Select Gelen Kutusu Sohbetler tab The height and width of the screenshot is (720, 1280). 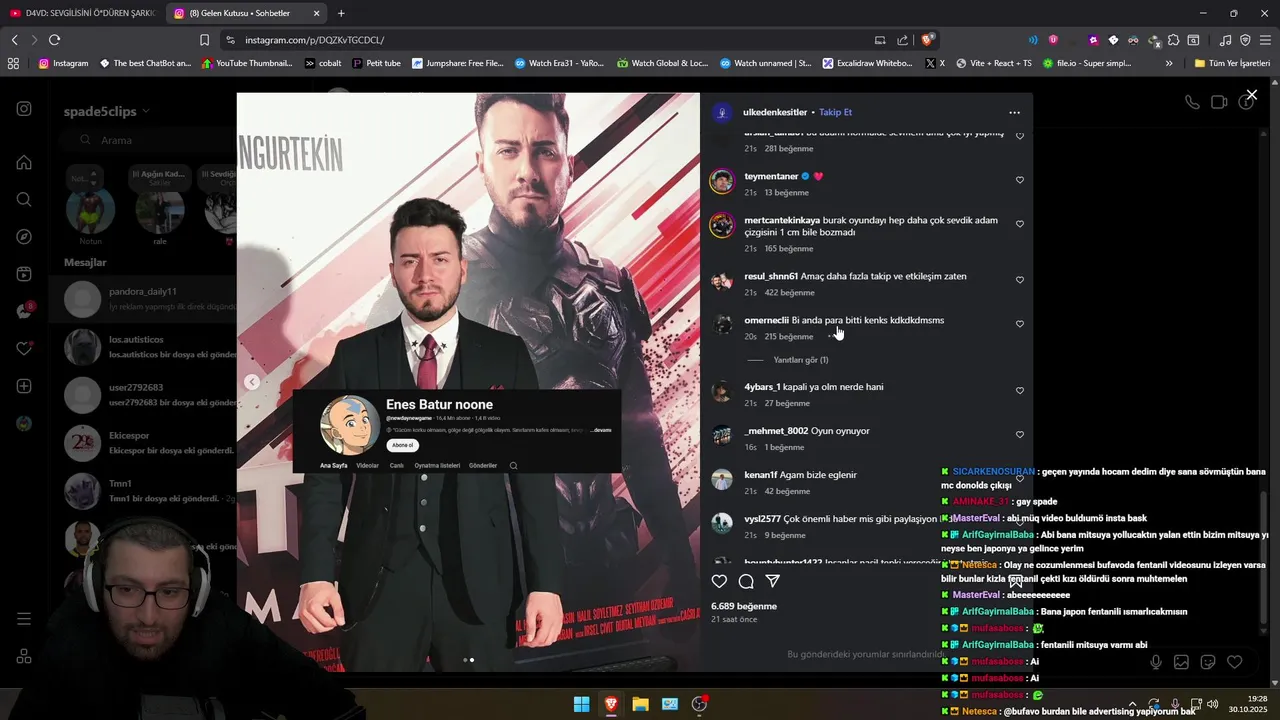coord(246,13)
